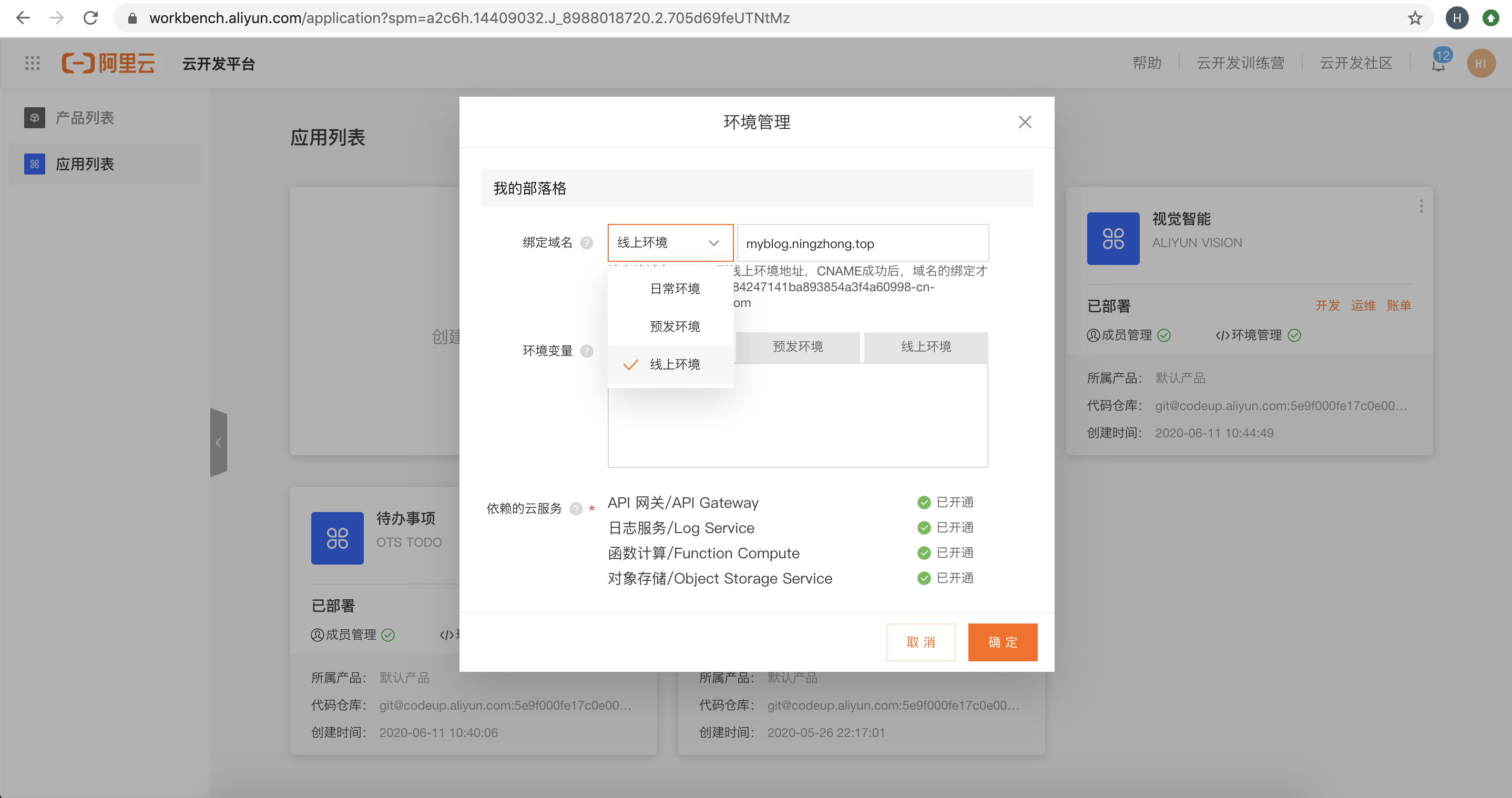Viewport: 1512px width, 798px height.
Task: Click Object Storage Service 已开通 status icon
Action: click(x=924, y=578)
